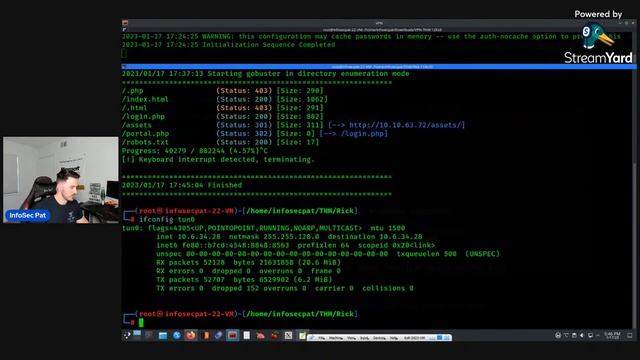Click the green terminal cursor at bottom prompt

pos(141,322)
